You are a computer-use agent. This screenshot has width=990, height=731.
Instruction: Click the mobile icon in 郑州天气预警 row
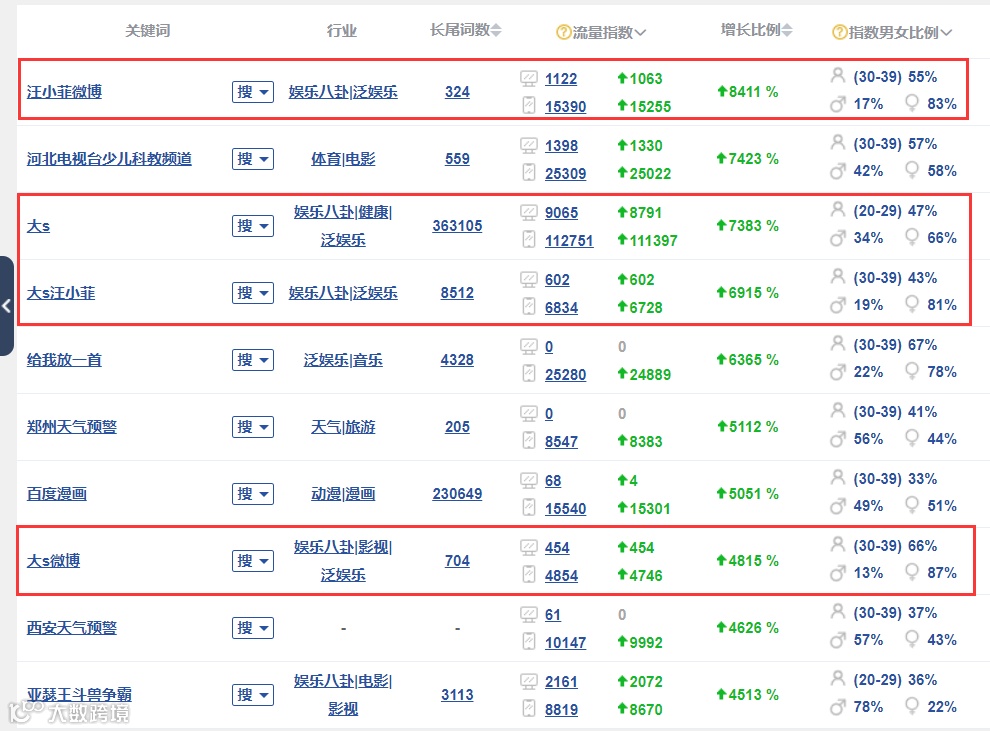[528, 441]
